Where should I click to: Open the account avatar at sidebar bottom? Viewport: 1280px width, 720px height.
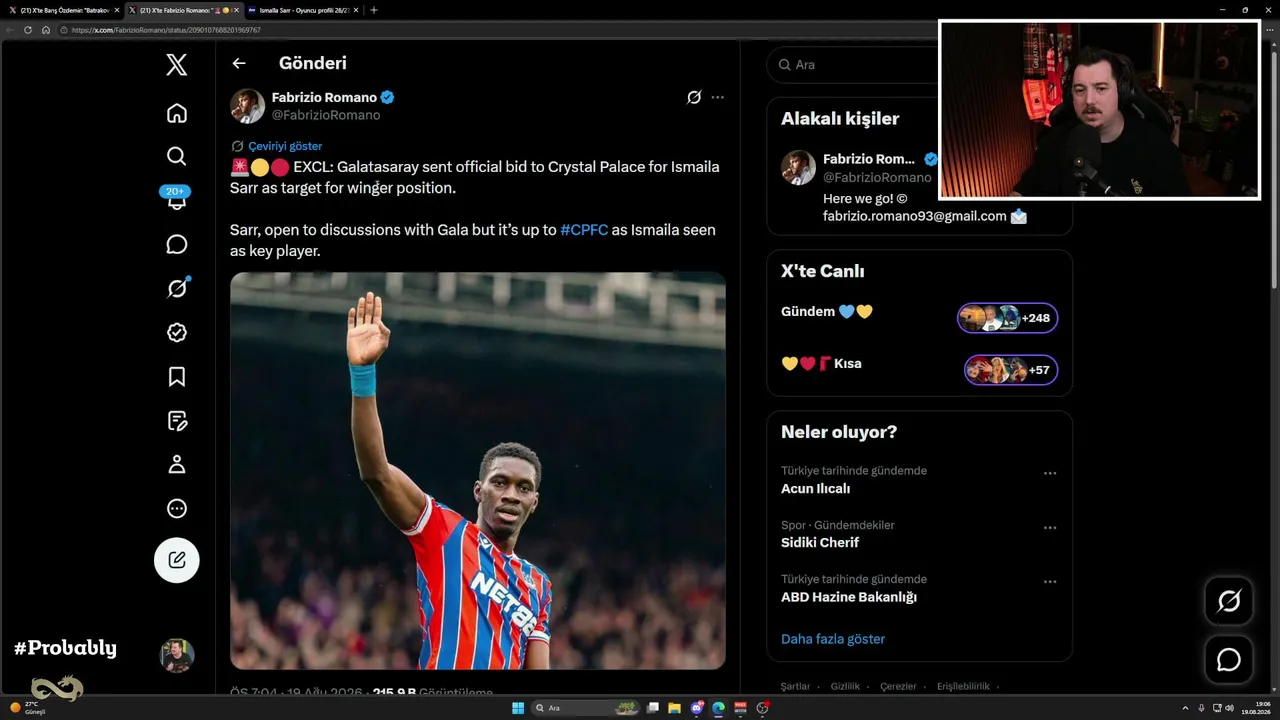pyautogui.click(x=177, y=655)
